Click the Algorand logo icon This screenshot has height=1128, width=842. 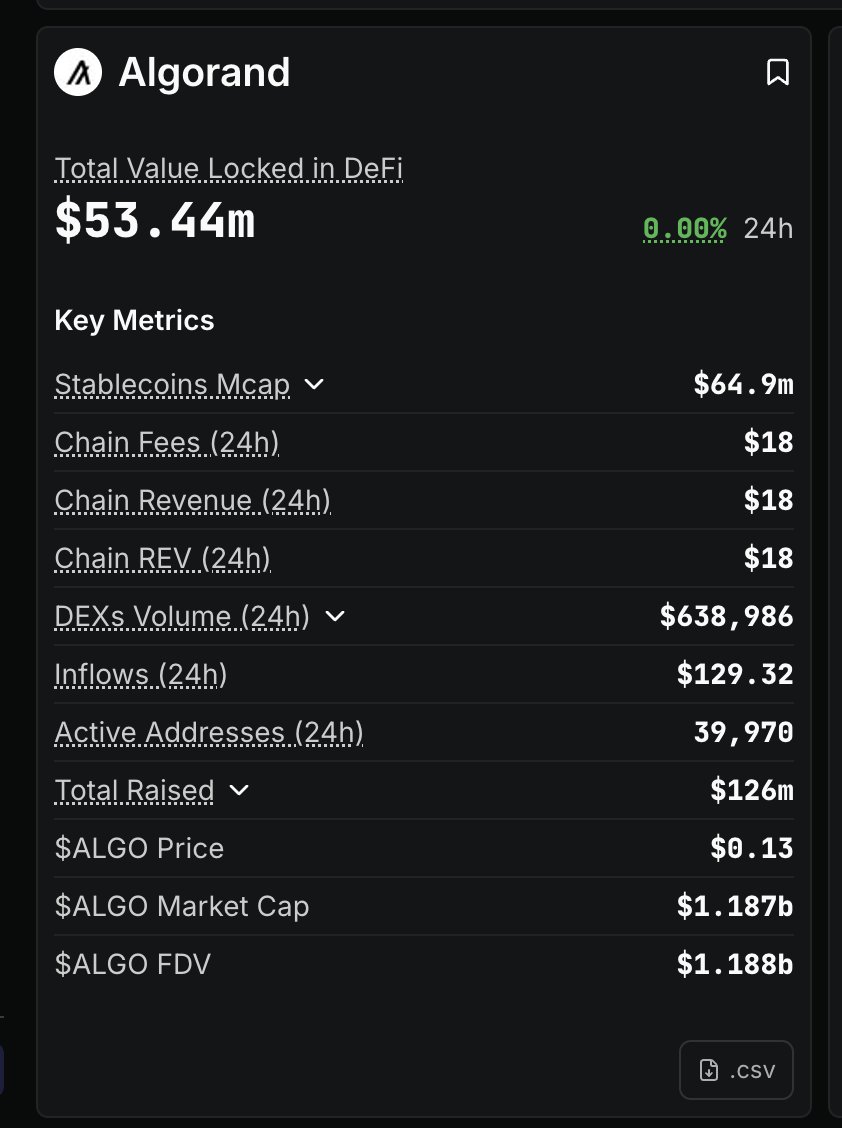(79, 73)
